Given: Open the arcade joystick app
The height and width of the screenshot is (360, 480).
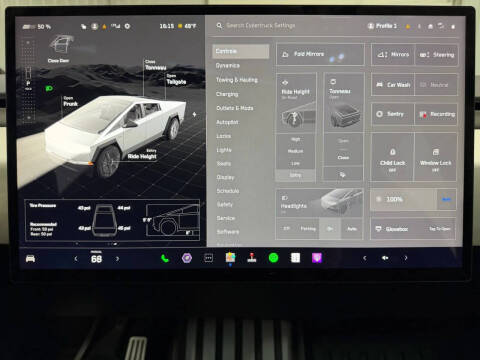Looking at the screenshot, I should pyautogui.click(x=252, y=258).
